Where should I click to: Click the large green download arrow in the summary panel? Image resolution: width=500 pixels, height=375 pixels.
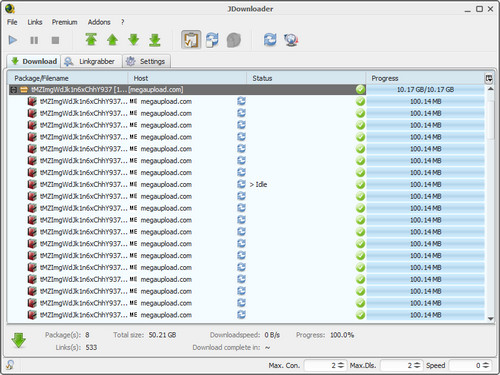[19, 340]
